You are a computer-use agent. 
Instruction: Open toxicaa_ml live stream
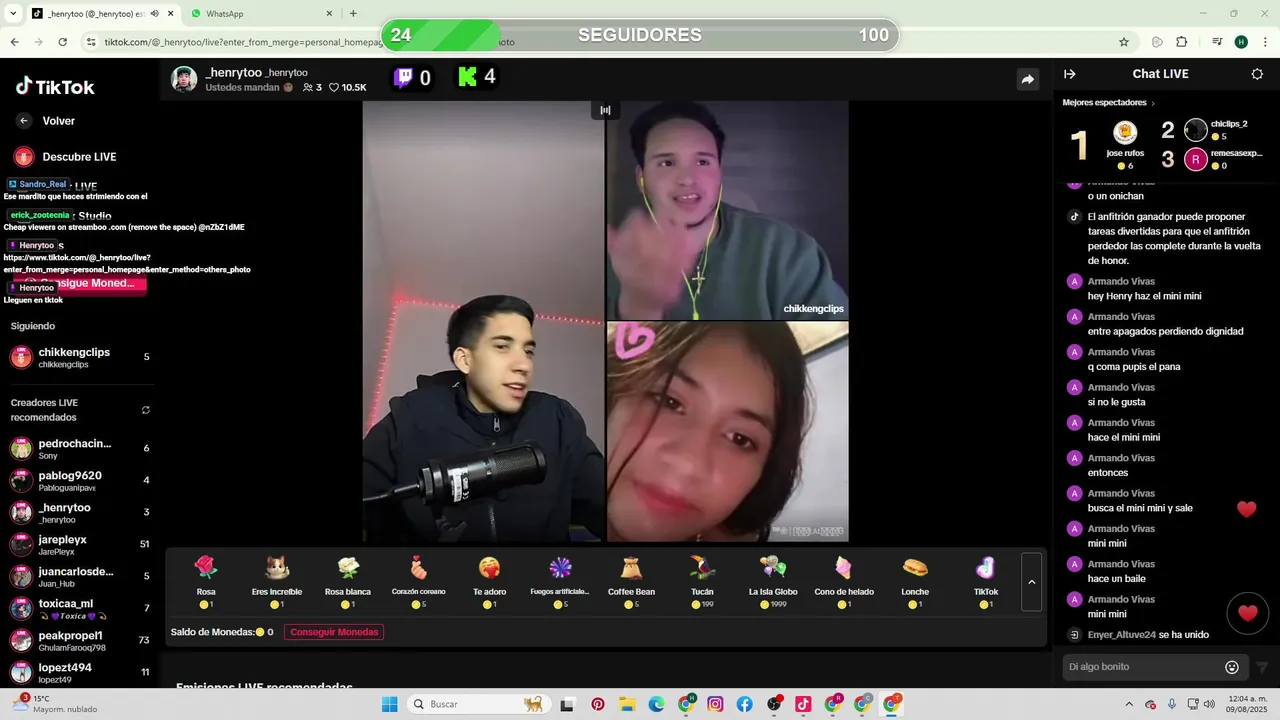(79, 608)
